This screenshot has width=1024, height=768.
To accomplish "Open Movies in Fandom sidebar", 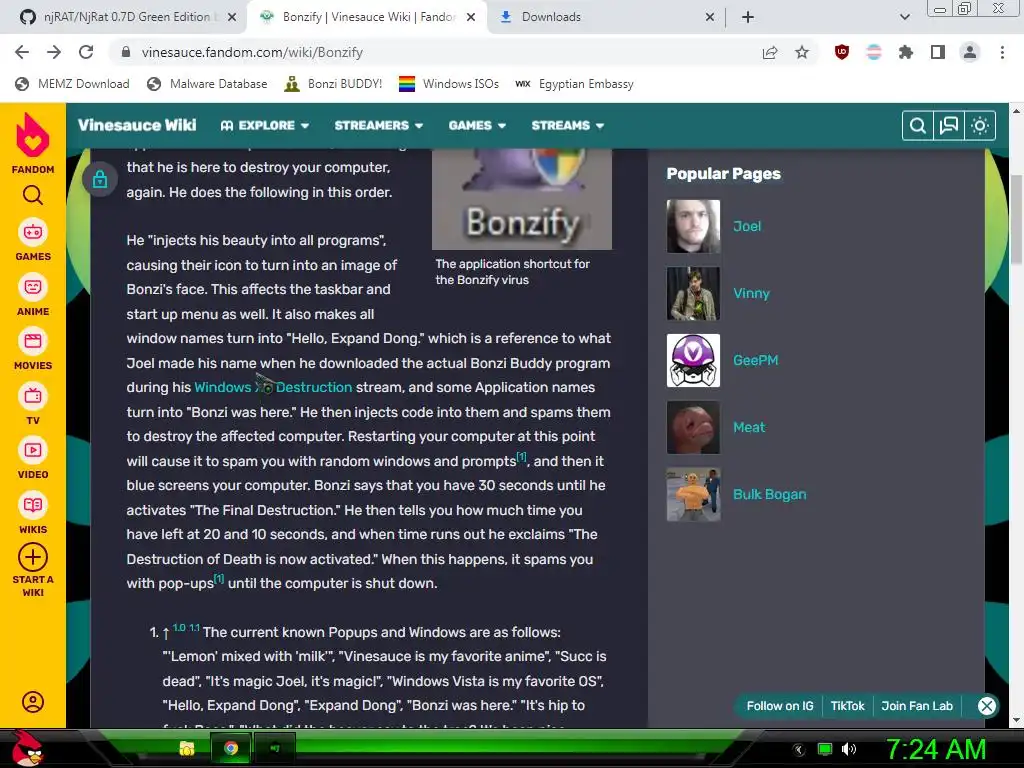I will click(x=33, y=349).
